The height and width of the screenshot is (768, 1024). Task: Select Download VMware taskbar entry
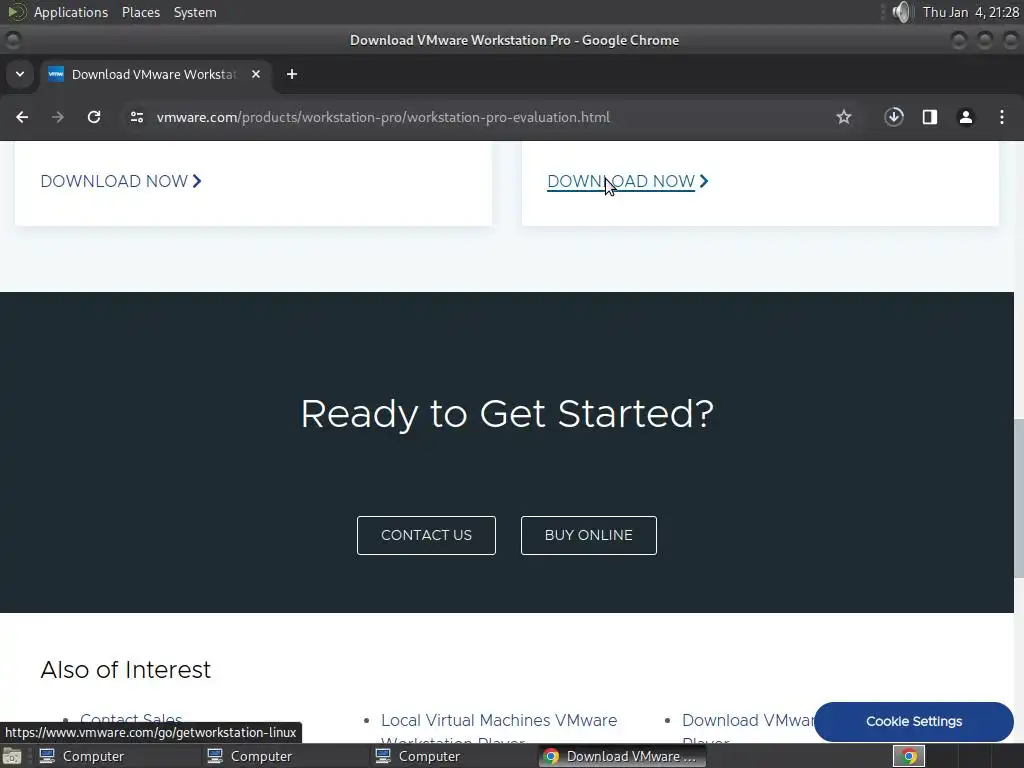622,756
